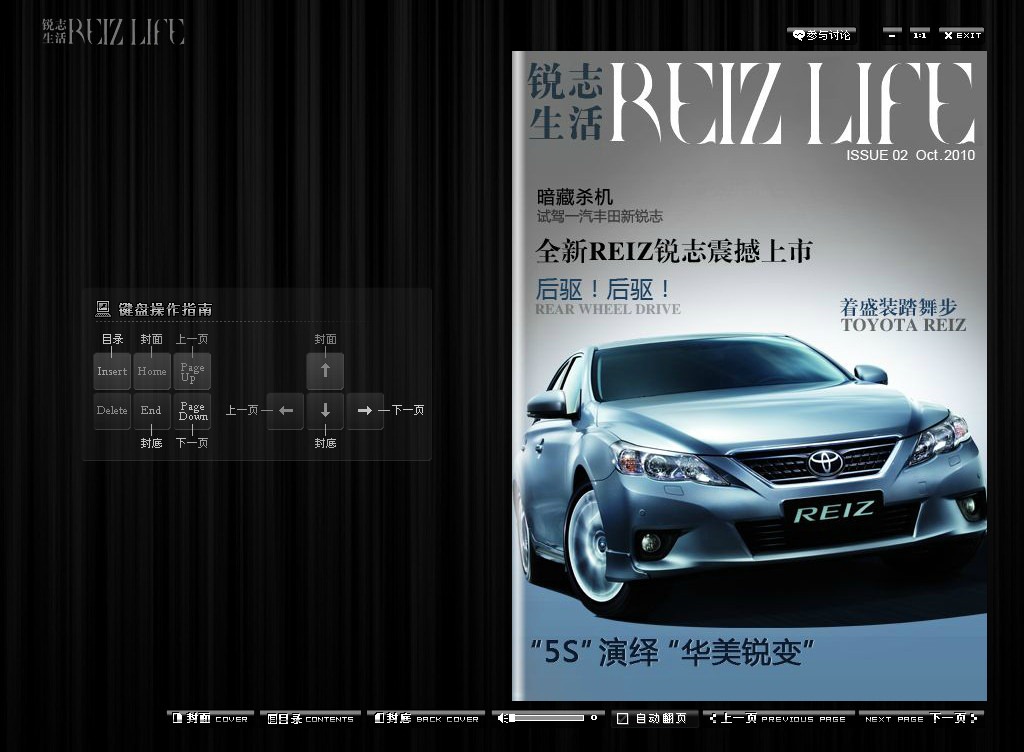Click the right arrow key icon
The height and width of the screenshot is (752, 1024).
(365, 411)
